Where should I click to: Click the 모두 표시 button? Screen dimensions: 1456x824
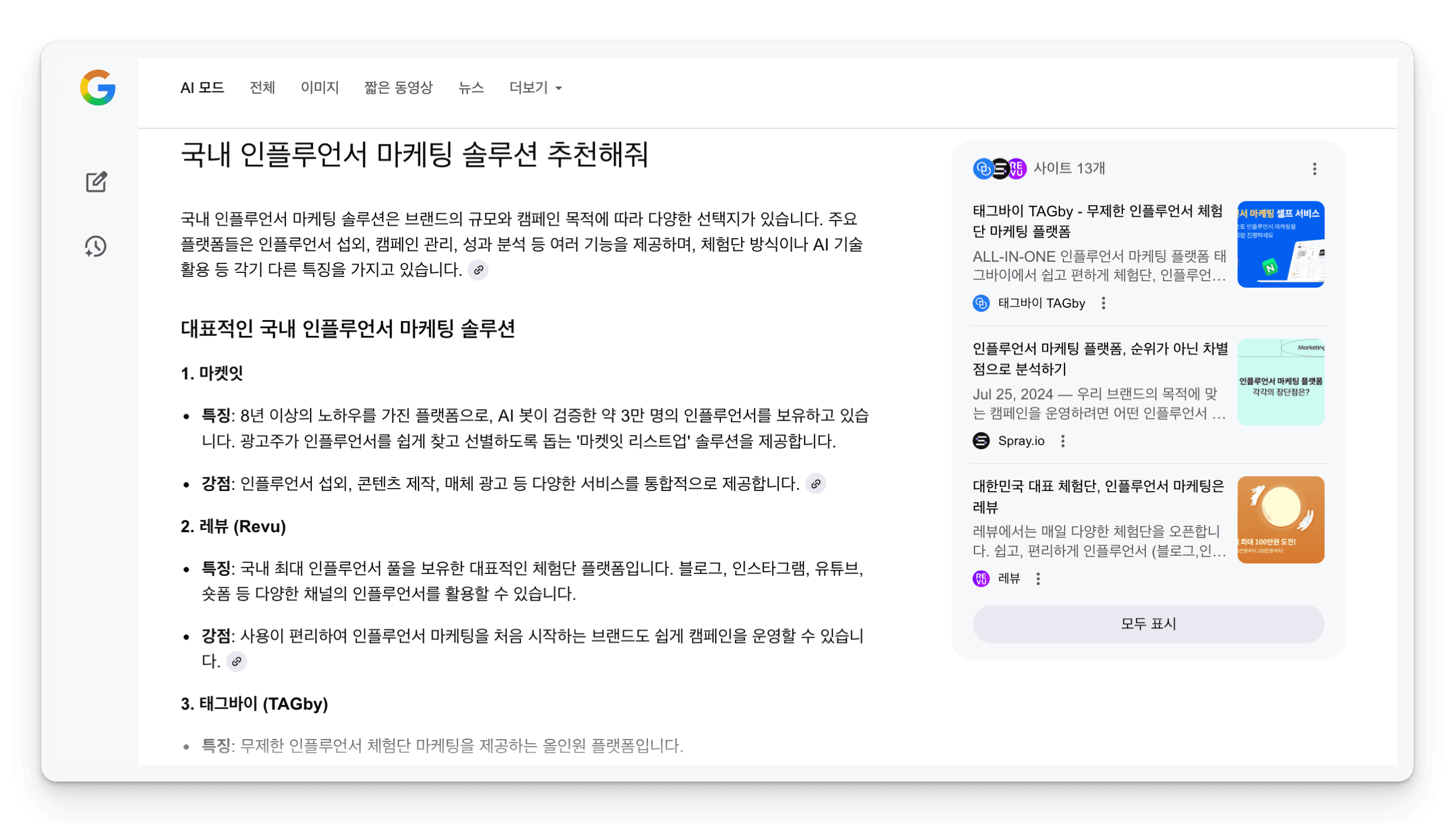pos(1147,624)
